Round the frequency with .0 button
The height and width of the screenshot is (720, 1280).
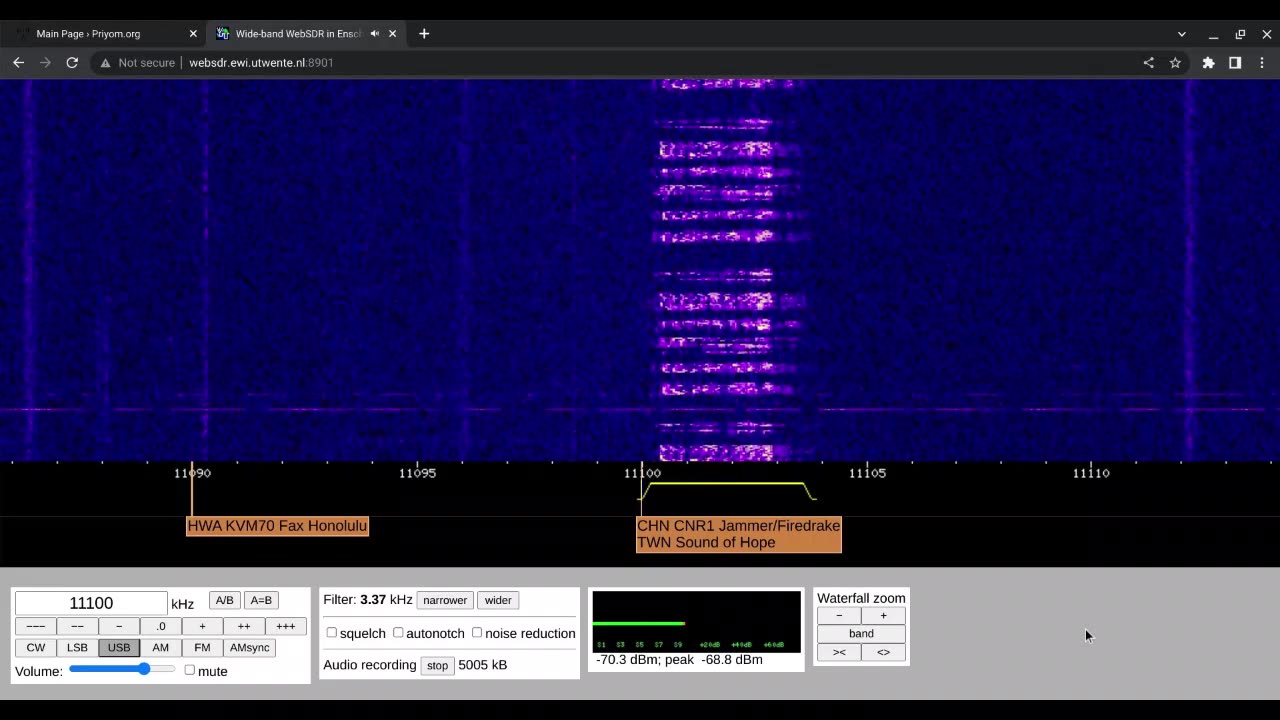tap(160, 626)
